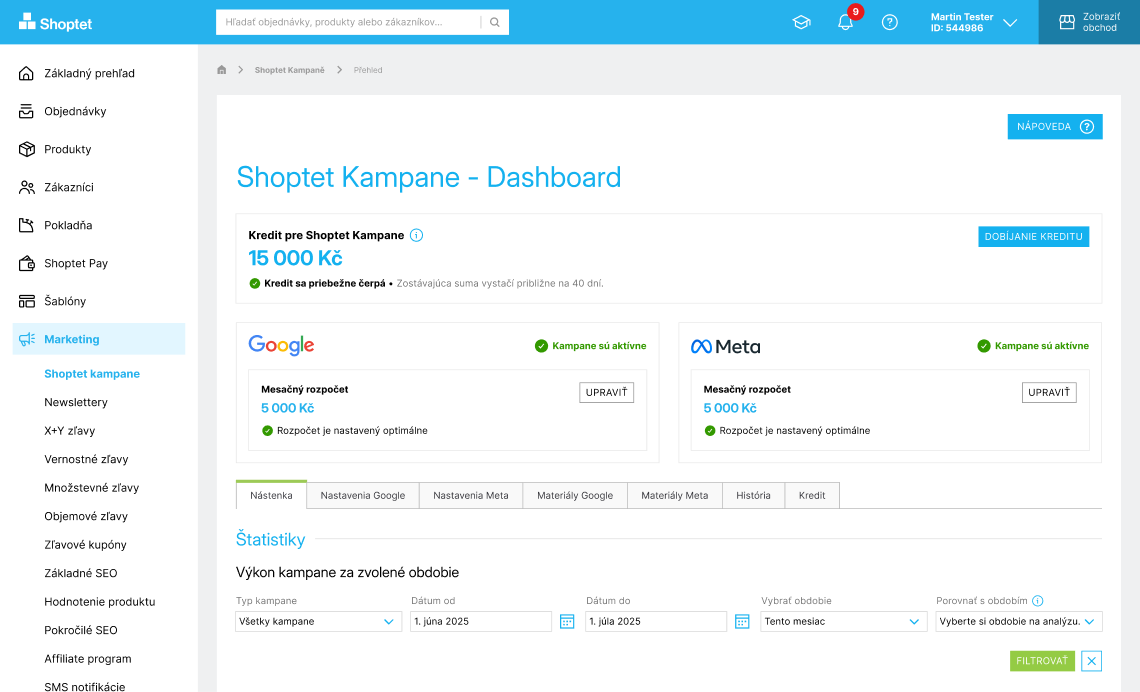1140x692 pixels.
Task: Open the Porovnať s obdobím dropdown
Action: coord(1019,621)
